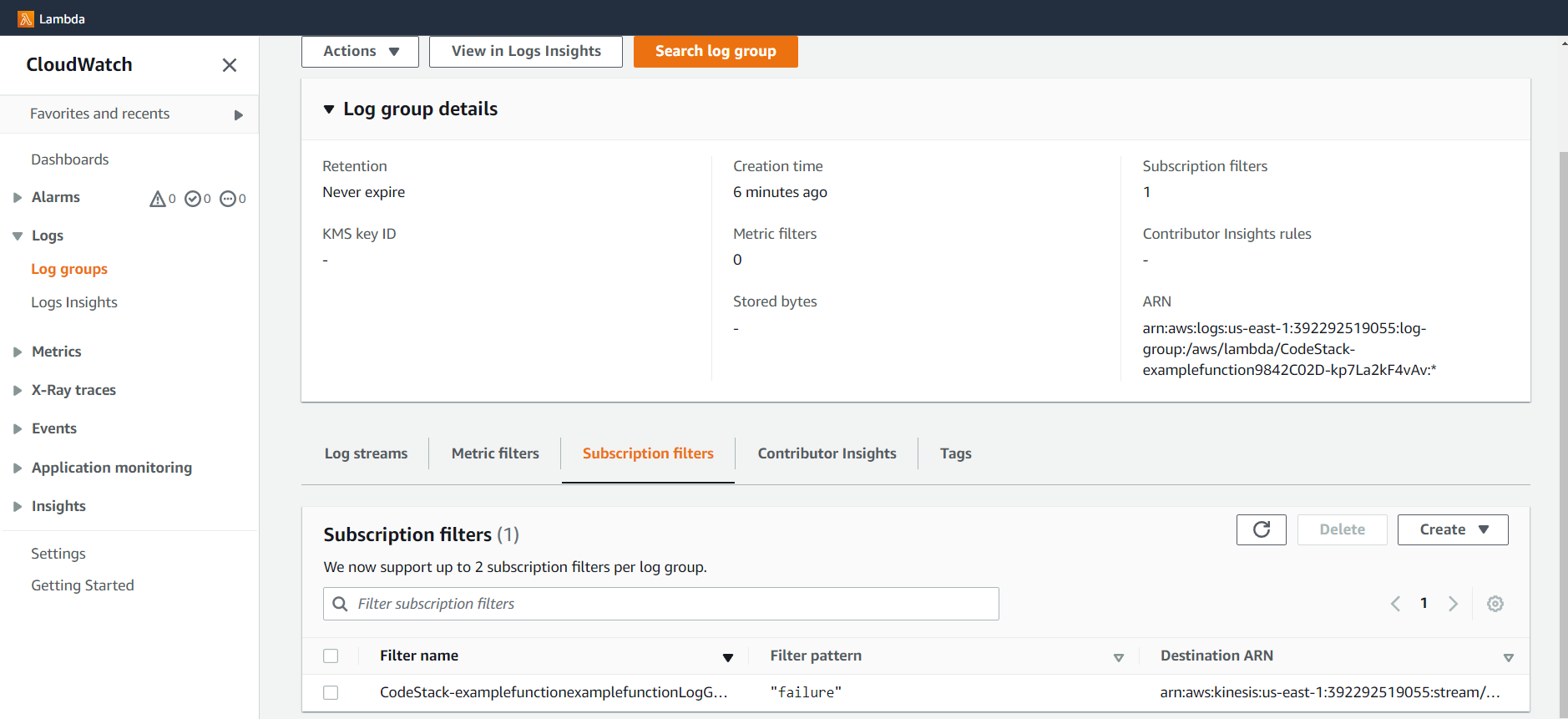Viewport: 1568px width, 719px height.
Task: Click View in Logs Insights button
Action: click(526, 52)
